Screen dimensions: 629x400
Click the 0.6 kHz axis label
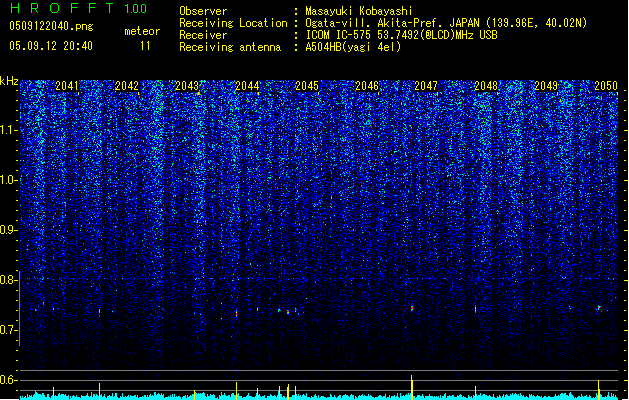click(x=8, y=380)
